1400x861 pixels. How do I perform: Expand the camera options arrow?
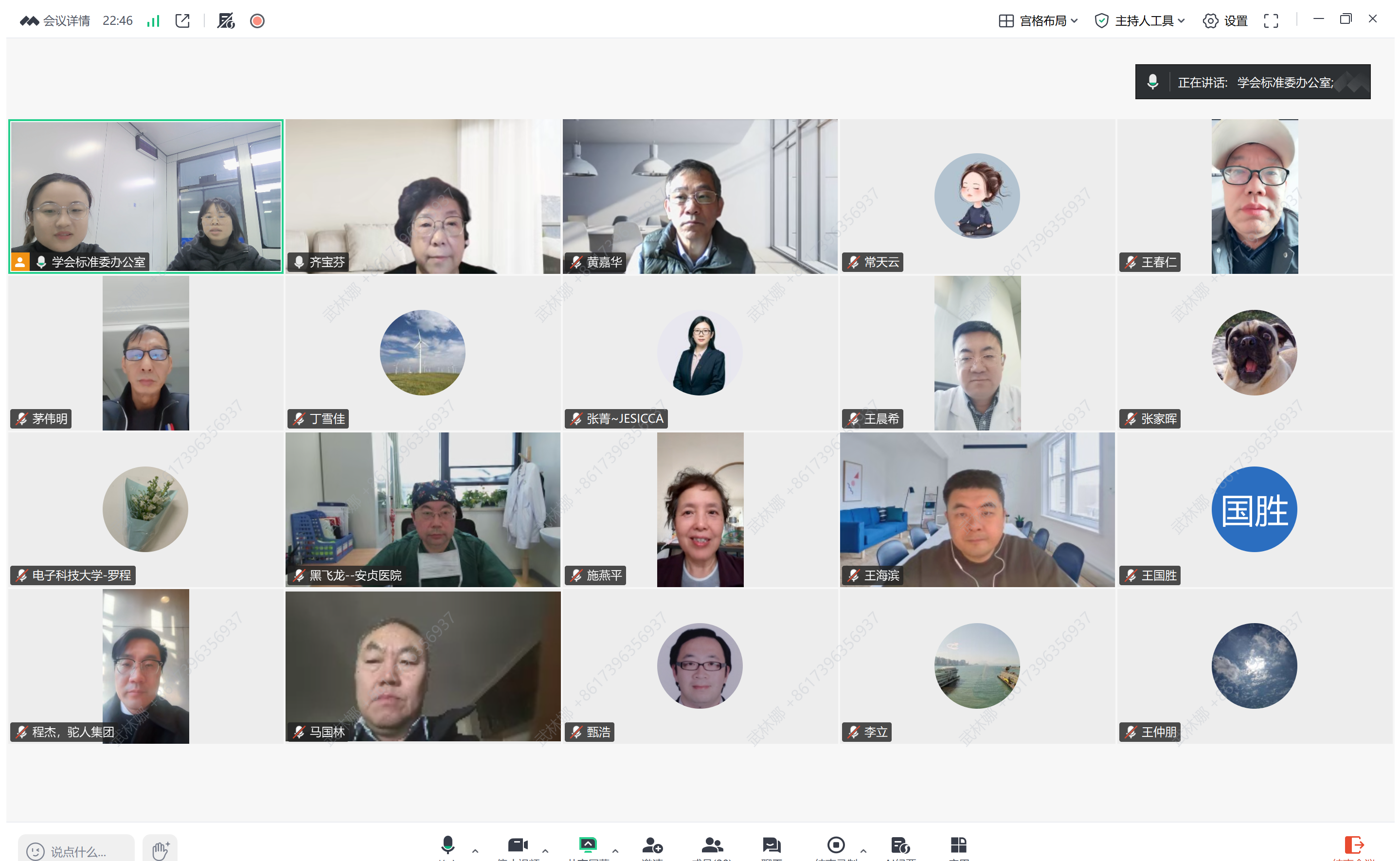pos(545,851)
